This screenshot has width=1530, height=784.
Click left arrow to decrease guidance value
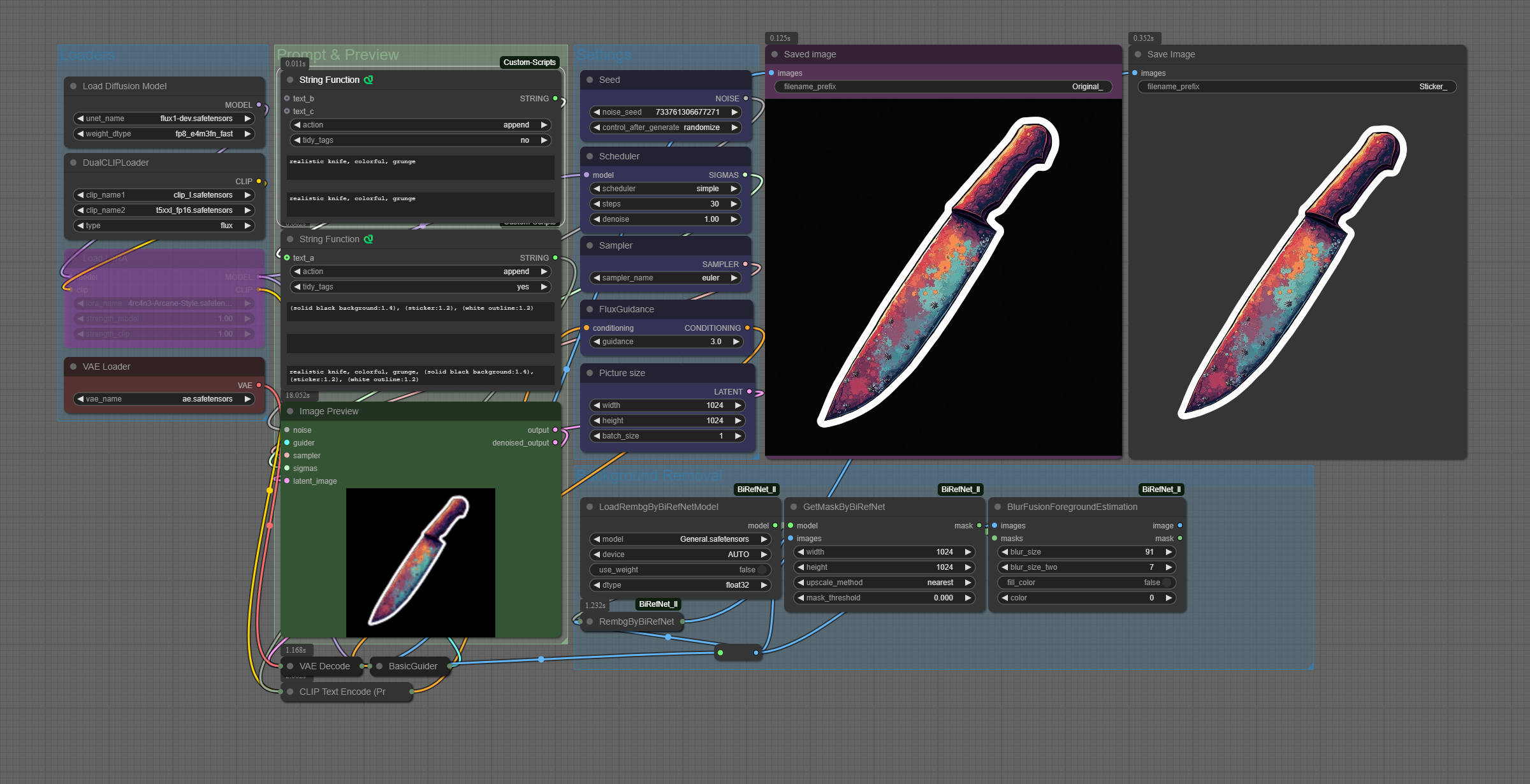(597, 342)
